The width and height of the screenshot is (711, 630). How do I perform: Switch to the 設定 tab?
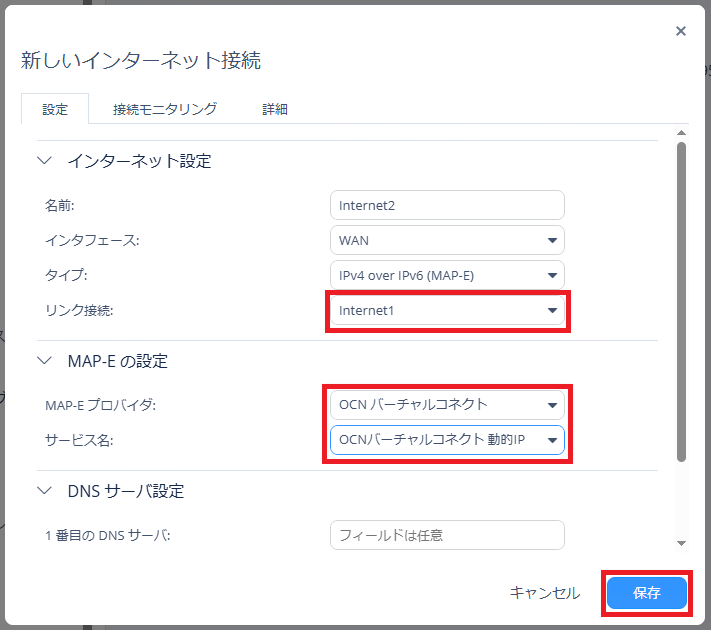pyautogui.click(x=55, y=109)
